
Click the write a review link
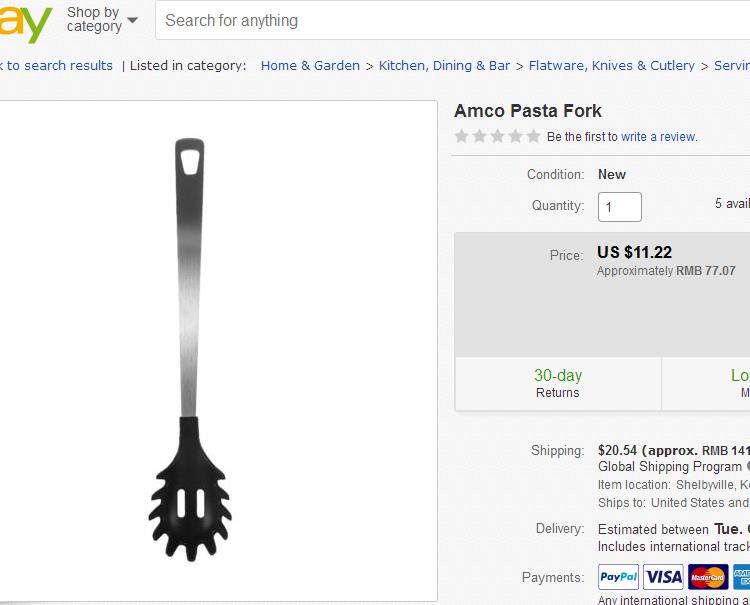tap(658, 137)
